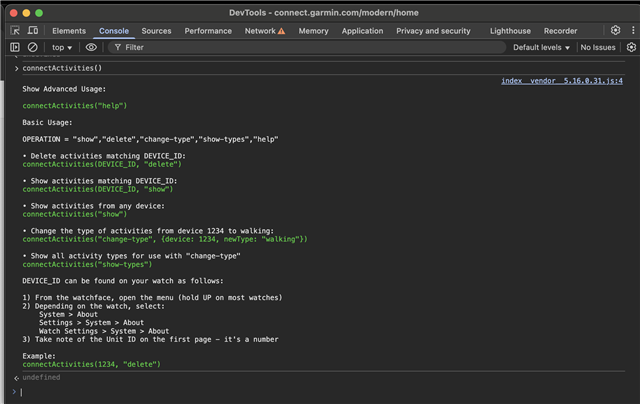640x404 pixels.
Task: Click the red close window button
Action: coord(13,13)
